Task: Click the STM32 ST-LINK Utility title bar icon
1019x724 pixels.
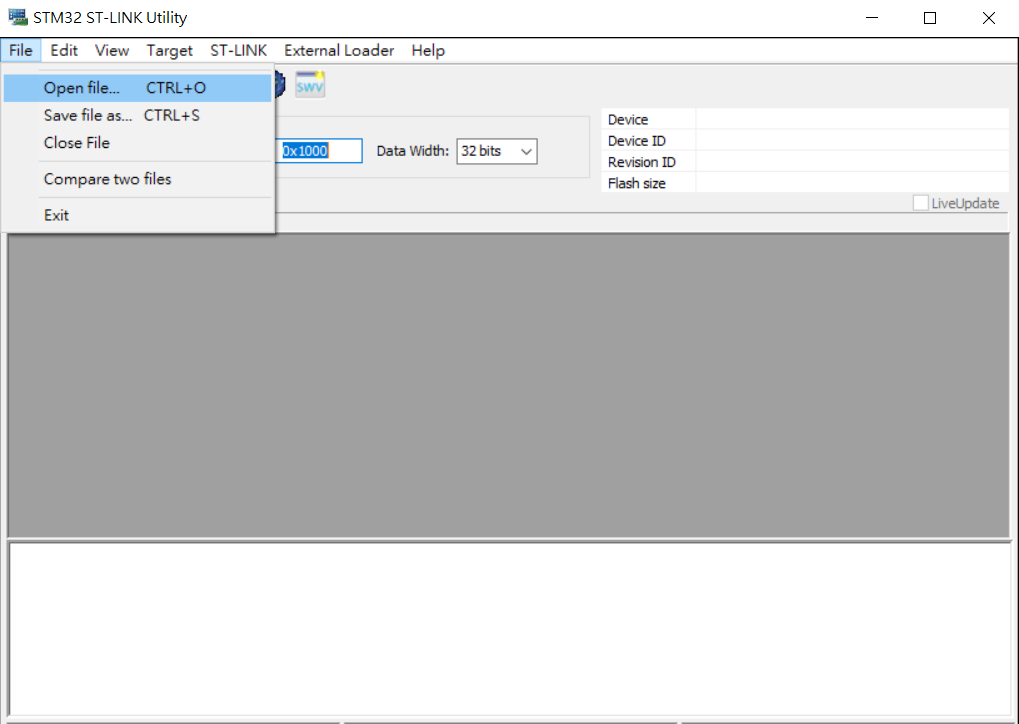Action: (x=18, y=18)
